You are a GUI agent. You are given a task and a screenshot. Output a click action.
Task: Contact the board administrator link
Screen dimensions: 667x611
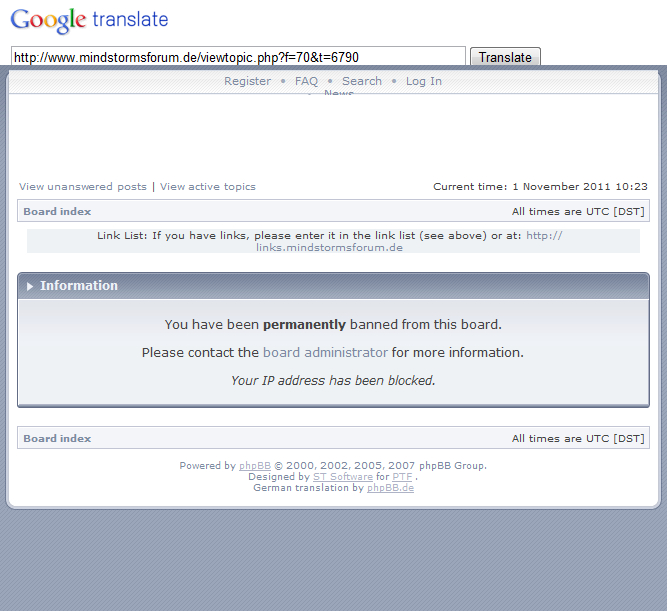tap(325, 353)
